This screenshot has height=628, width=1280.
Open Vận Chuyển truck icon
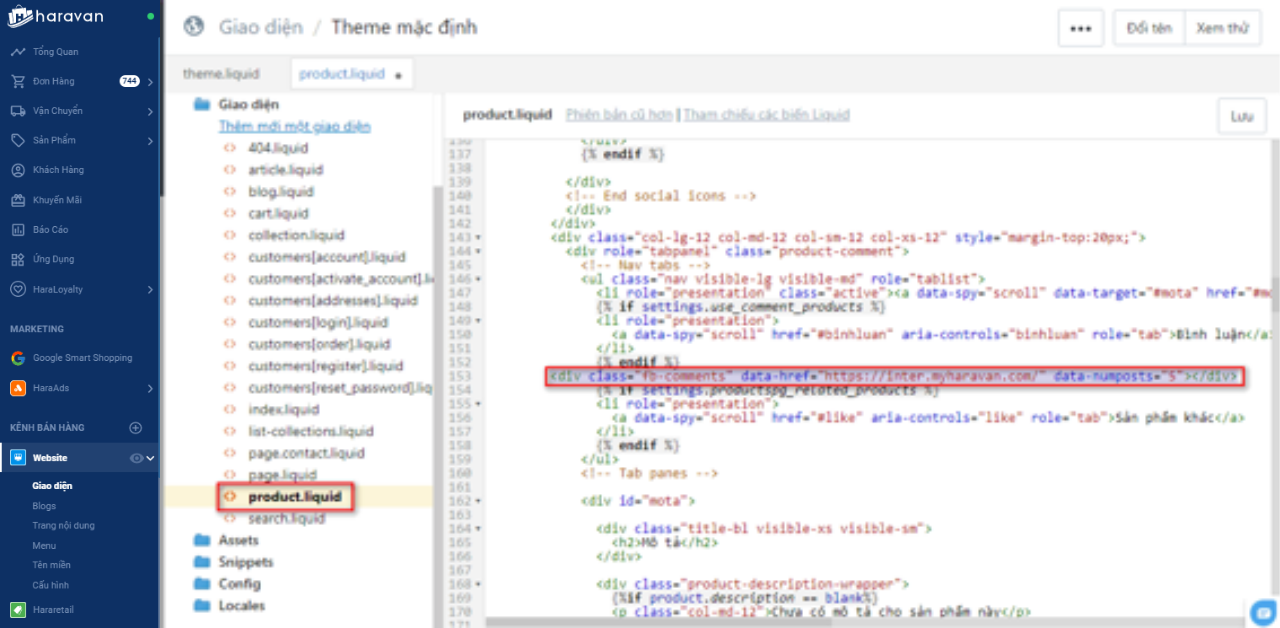click(17, 111)
